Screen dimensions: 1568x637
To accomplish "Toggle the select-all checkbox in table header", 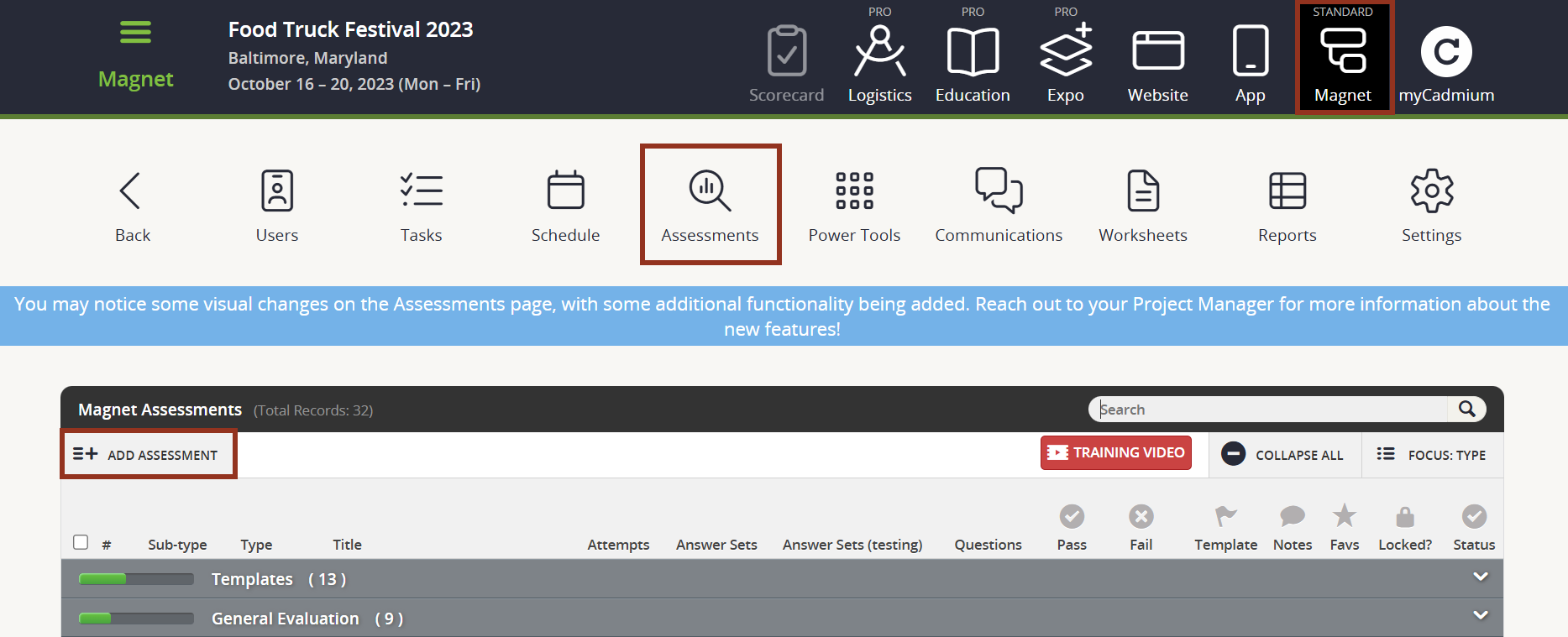I will click(81, 542).
